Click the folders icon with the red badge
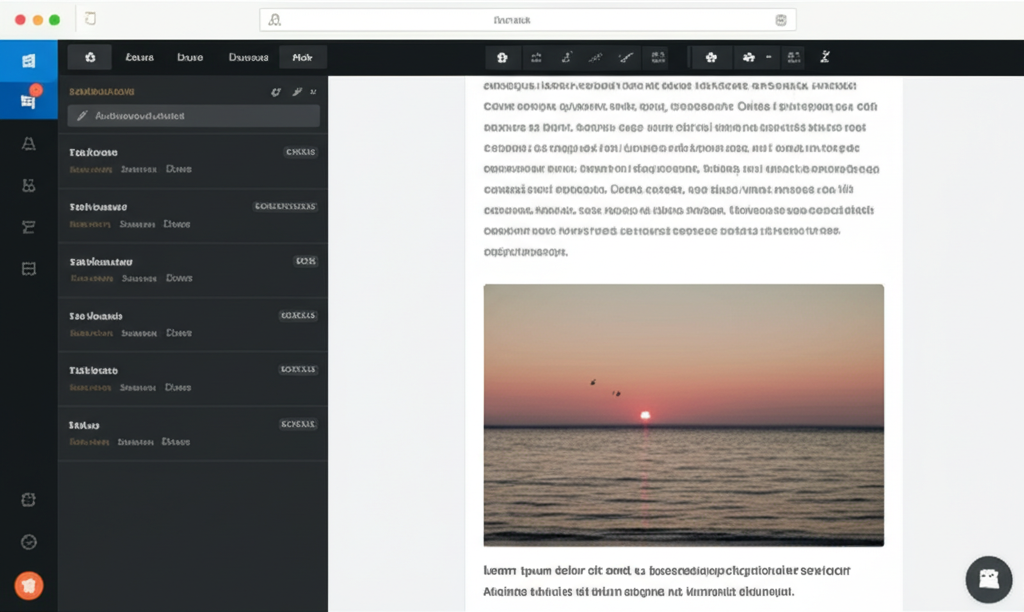Image resolution: width=1024 pixels, height=612 pixels. [29, 97]
